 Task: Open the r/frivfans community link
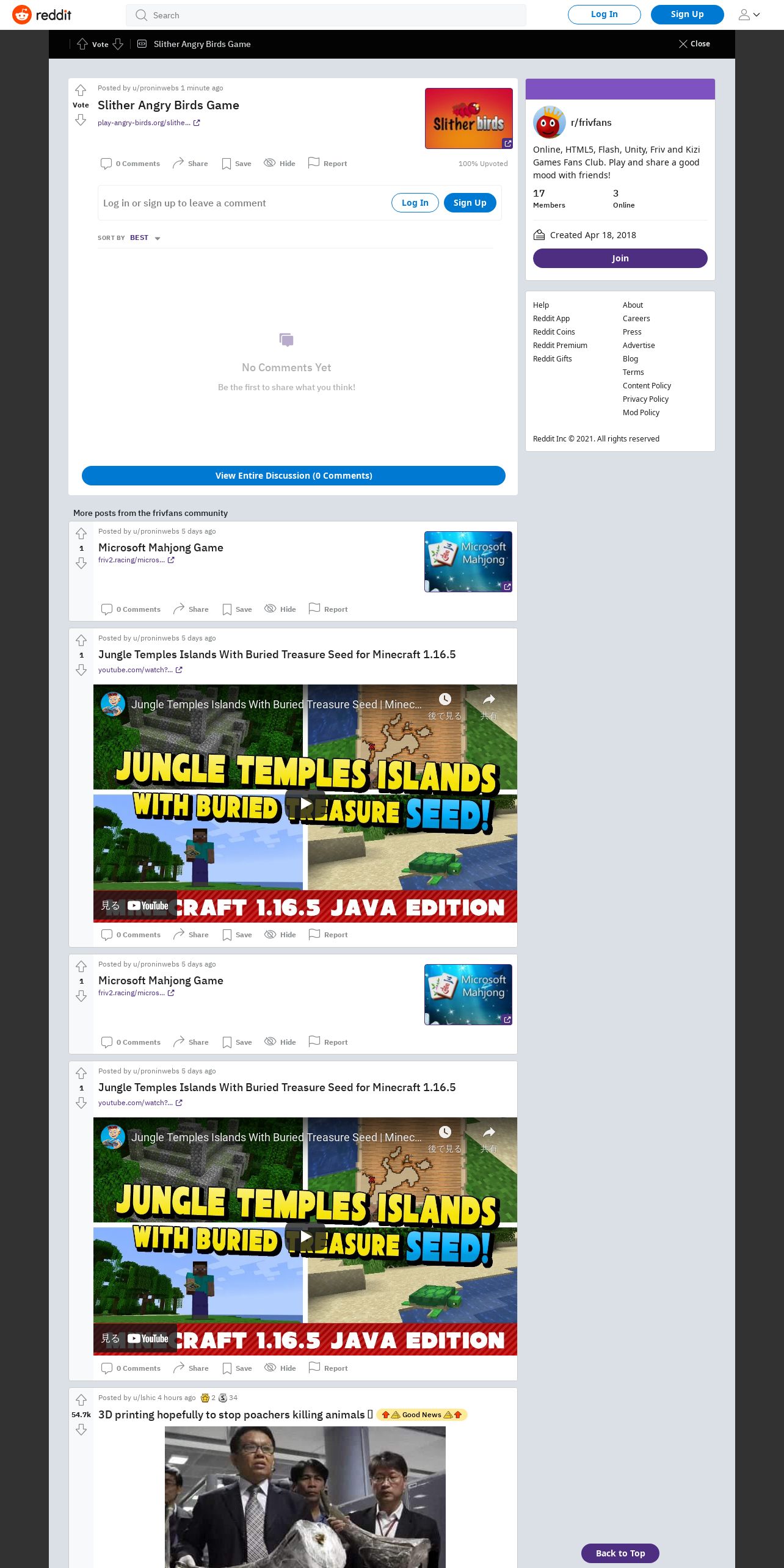coord(591,122)
